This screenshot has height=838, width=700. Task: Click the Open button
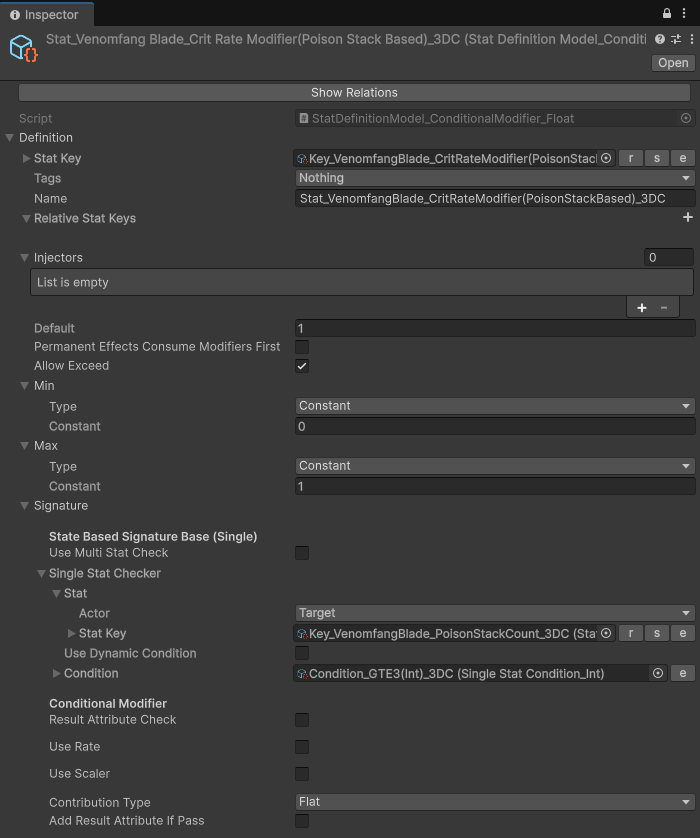pos(673,63)
